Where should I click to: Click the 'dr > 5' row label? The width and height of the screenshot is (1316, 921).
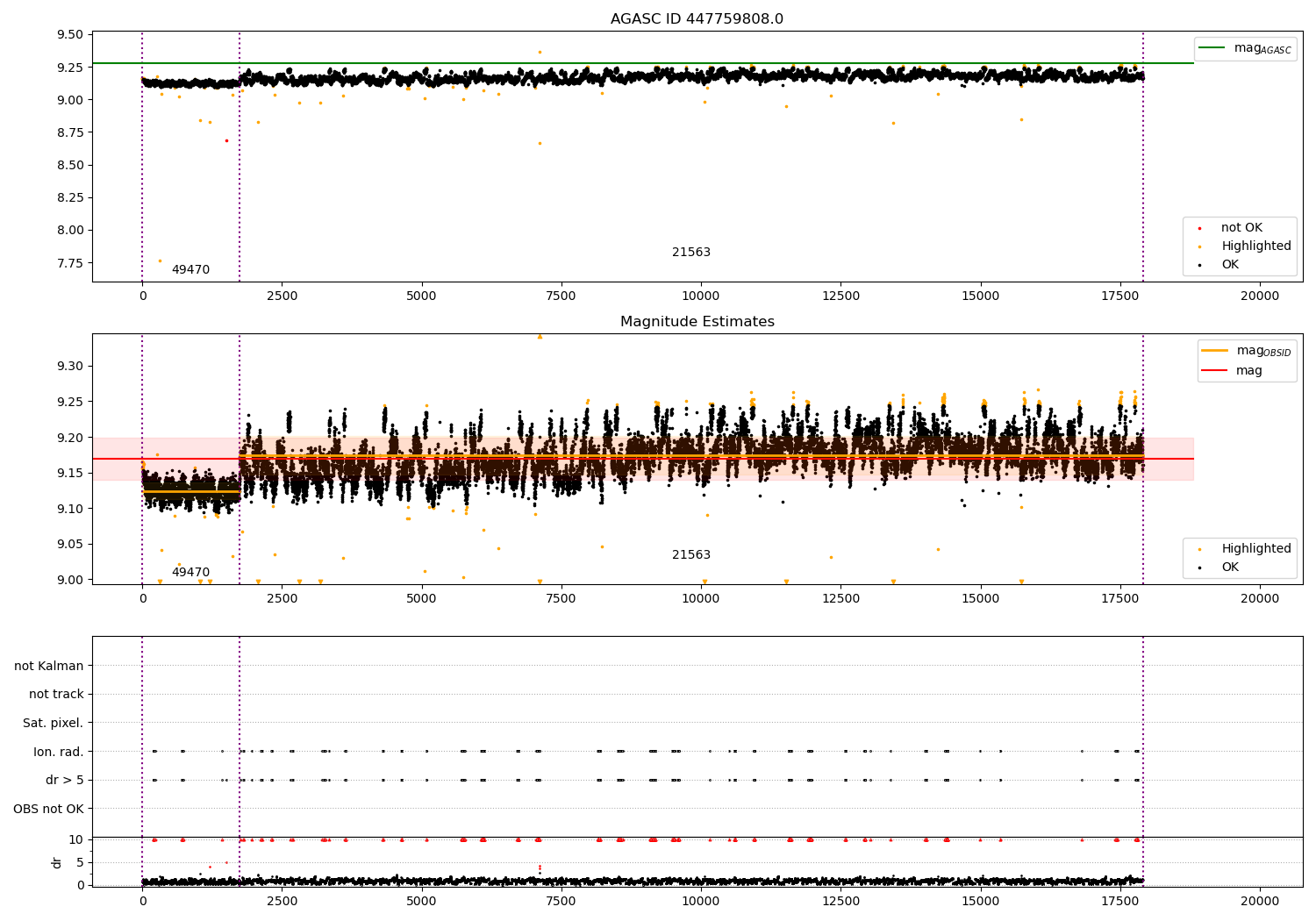pyautogui.click(x=65, y=780)
